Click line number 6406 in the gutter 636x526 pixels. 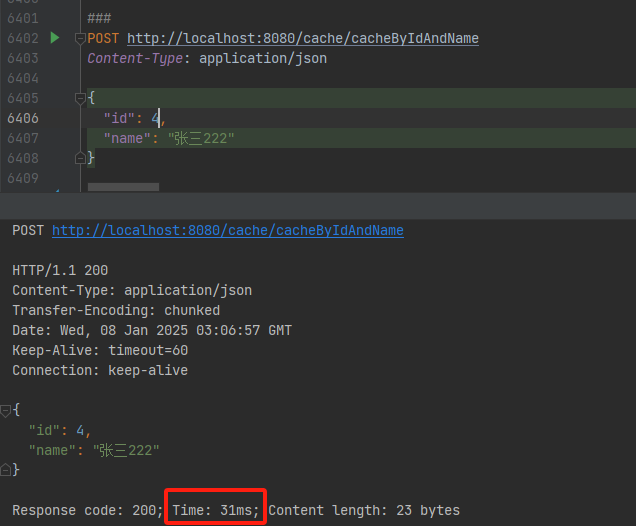pyautogui.click(x=23, y=118)
